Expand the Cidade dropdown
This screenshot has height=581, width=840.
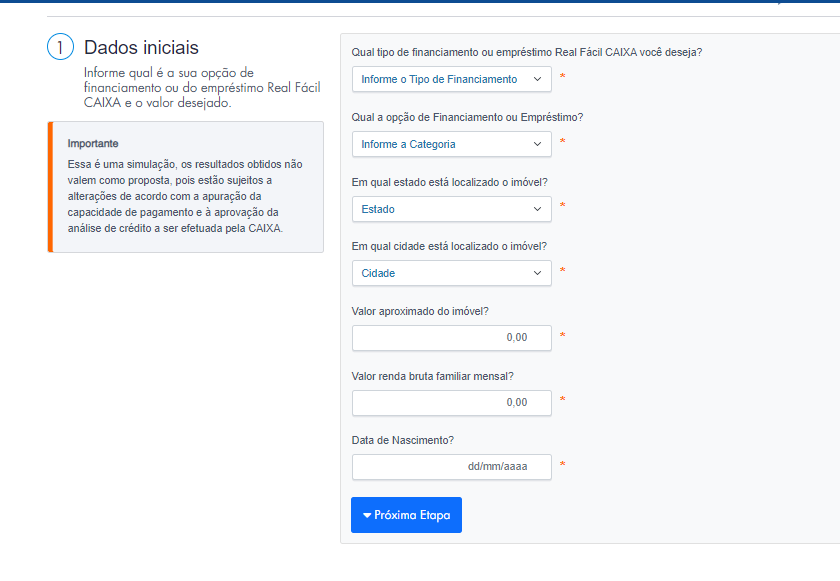click(452, 273)
